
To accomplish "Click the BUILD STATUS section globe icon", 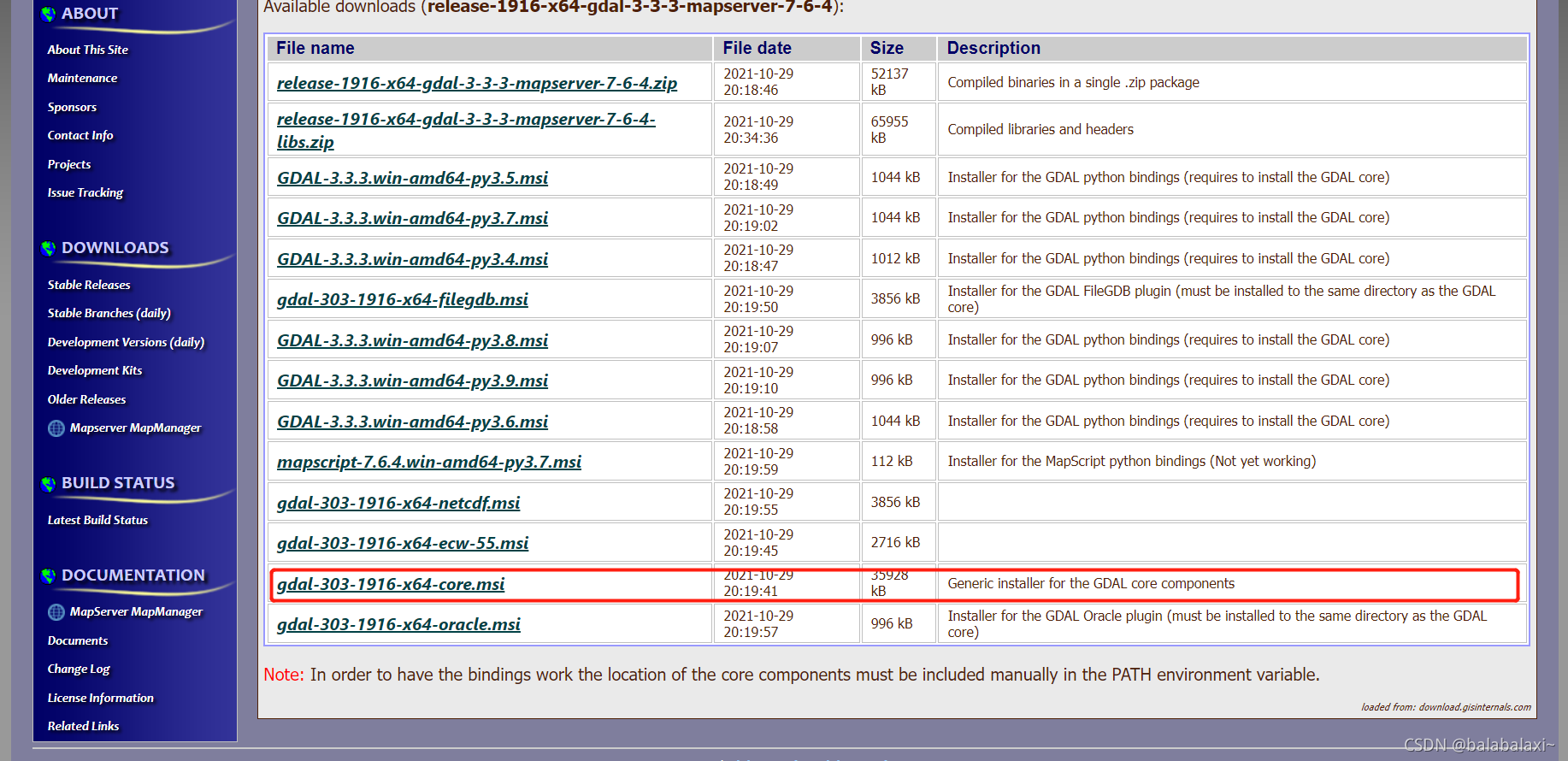I will click(49, 484).
